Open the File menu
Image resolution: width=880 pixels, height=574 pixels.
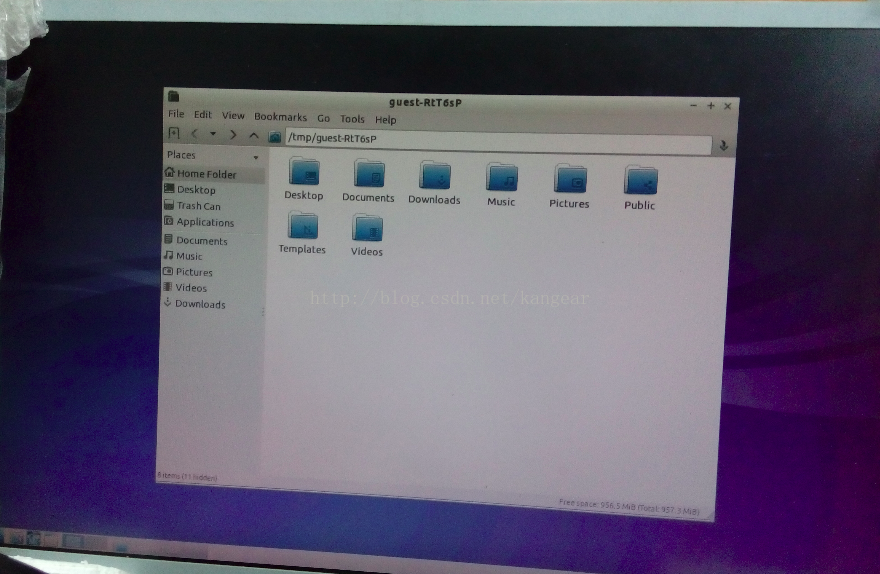[x=176, y=114]
